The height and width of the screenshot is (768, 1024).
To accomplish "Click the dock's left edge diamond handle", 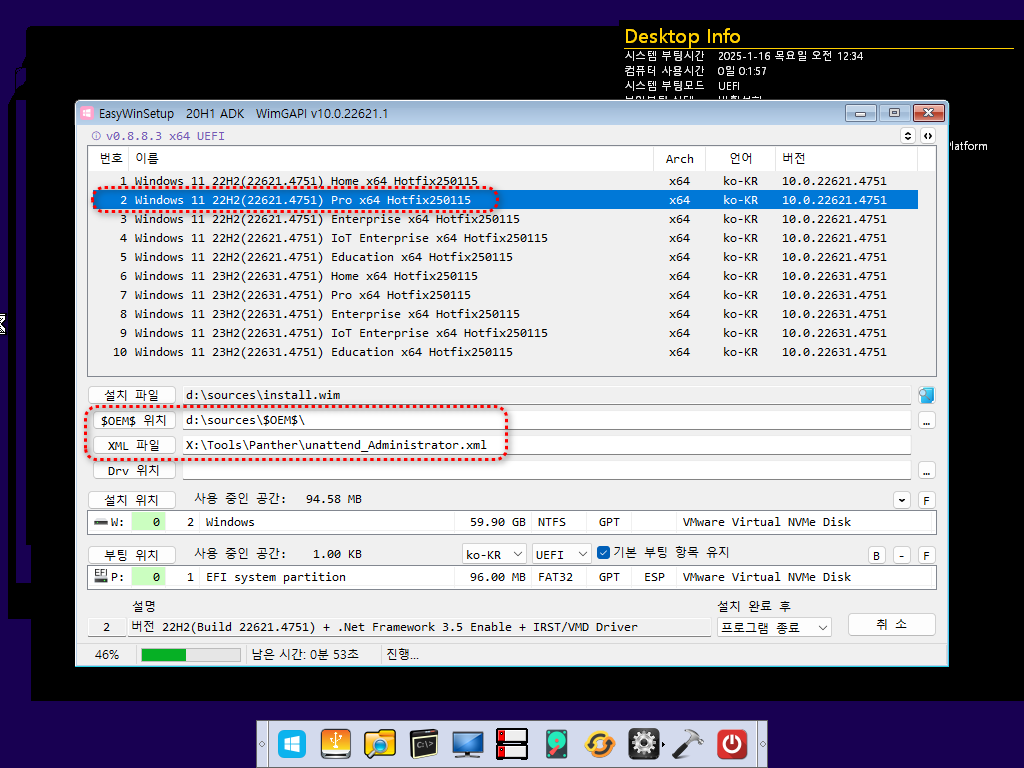I will click(x=263, y=744).
